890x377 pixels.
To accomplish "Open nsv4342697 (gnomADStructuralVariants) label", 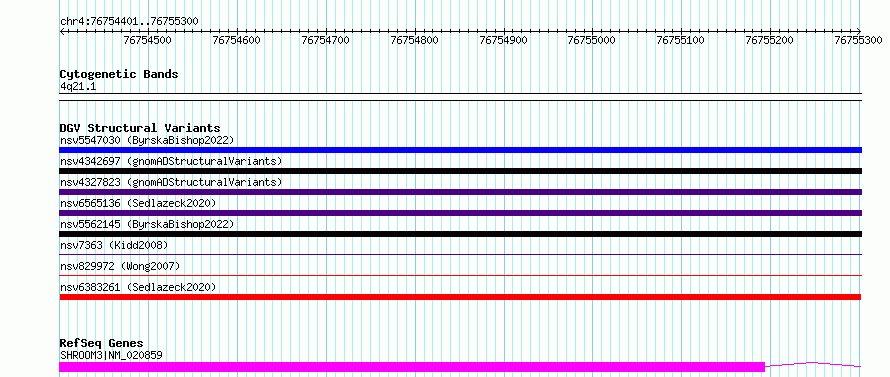I will click(x=171, y=161).
